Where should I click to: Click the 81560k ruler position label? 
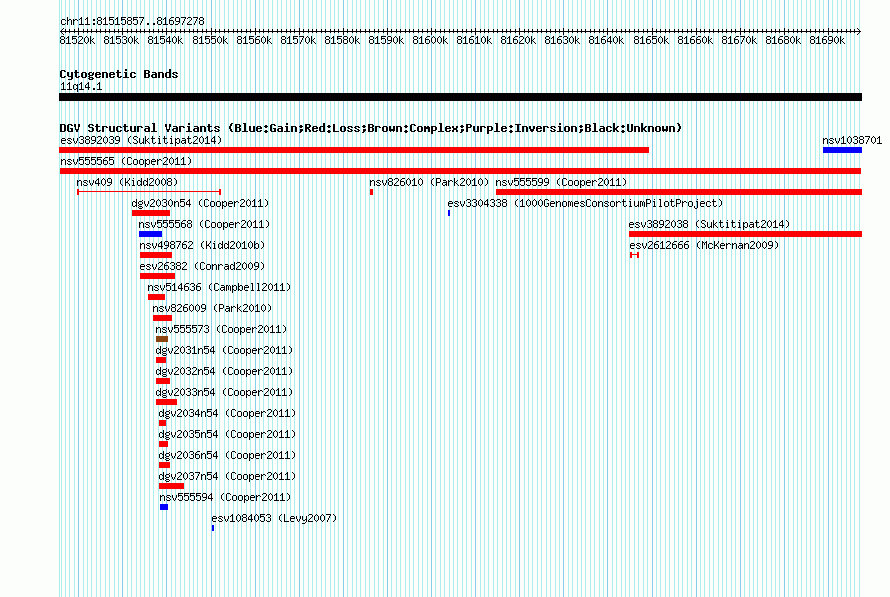(x=254, y=40)
